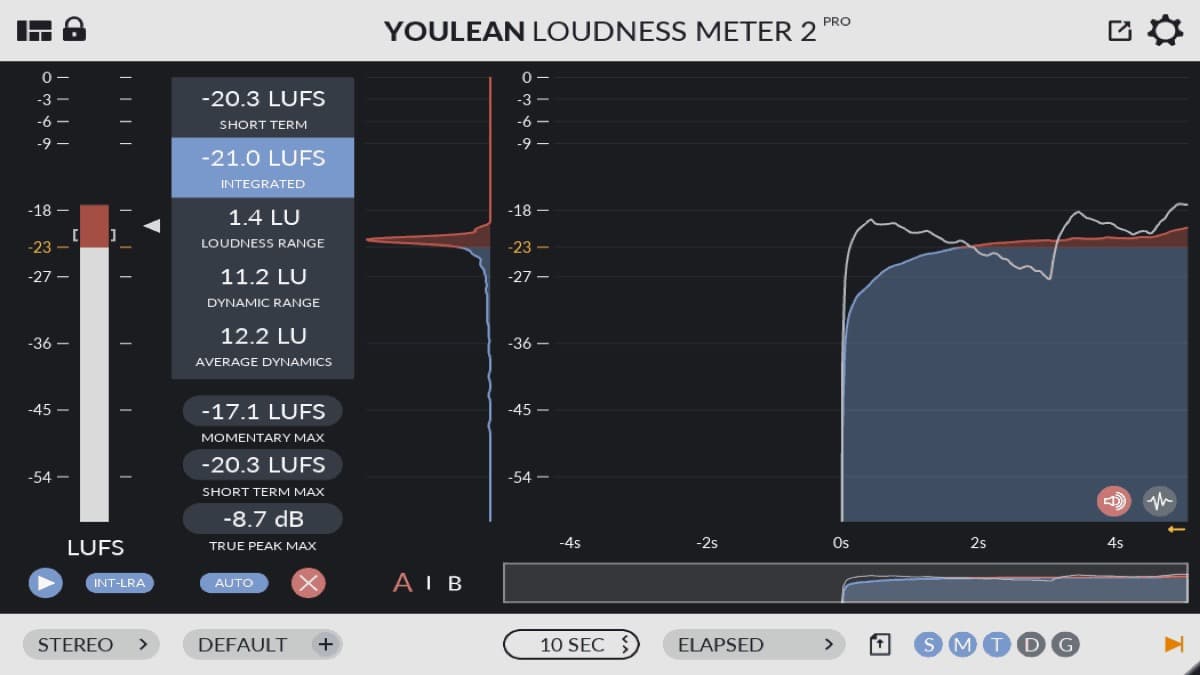This screenshot has height=675, width=1200.
Task: Toggle the AUTO button
Action: point(234,583)
